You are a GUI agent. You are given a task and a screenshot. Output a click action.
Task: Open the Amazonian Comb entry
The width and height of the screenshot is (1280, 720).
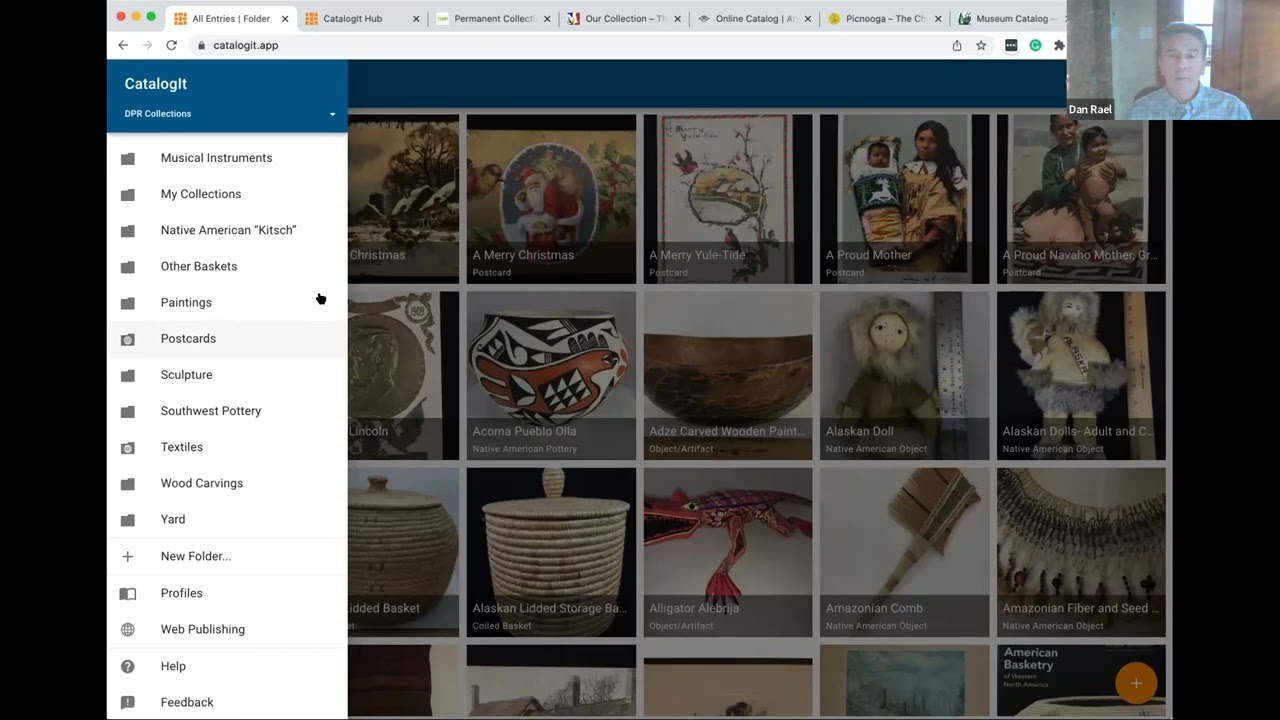[905, 553]
